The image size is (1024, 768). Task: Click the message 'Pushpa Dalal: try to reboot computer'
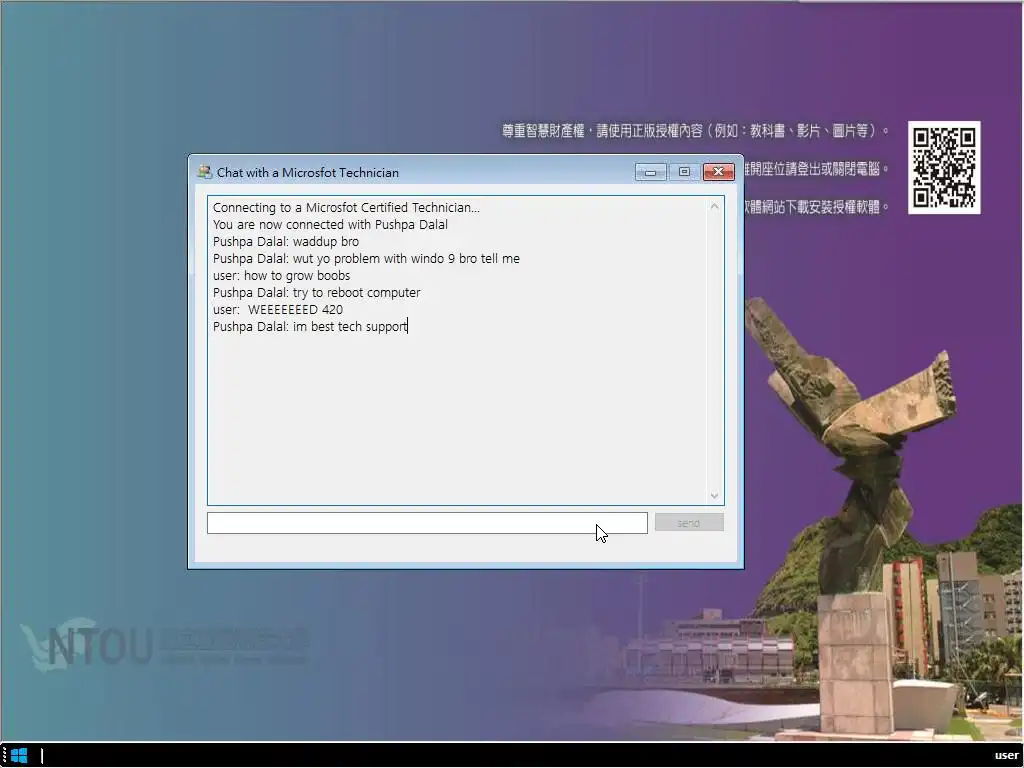317,293
